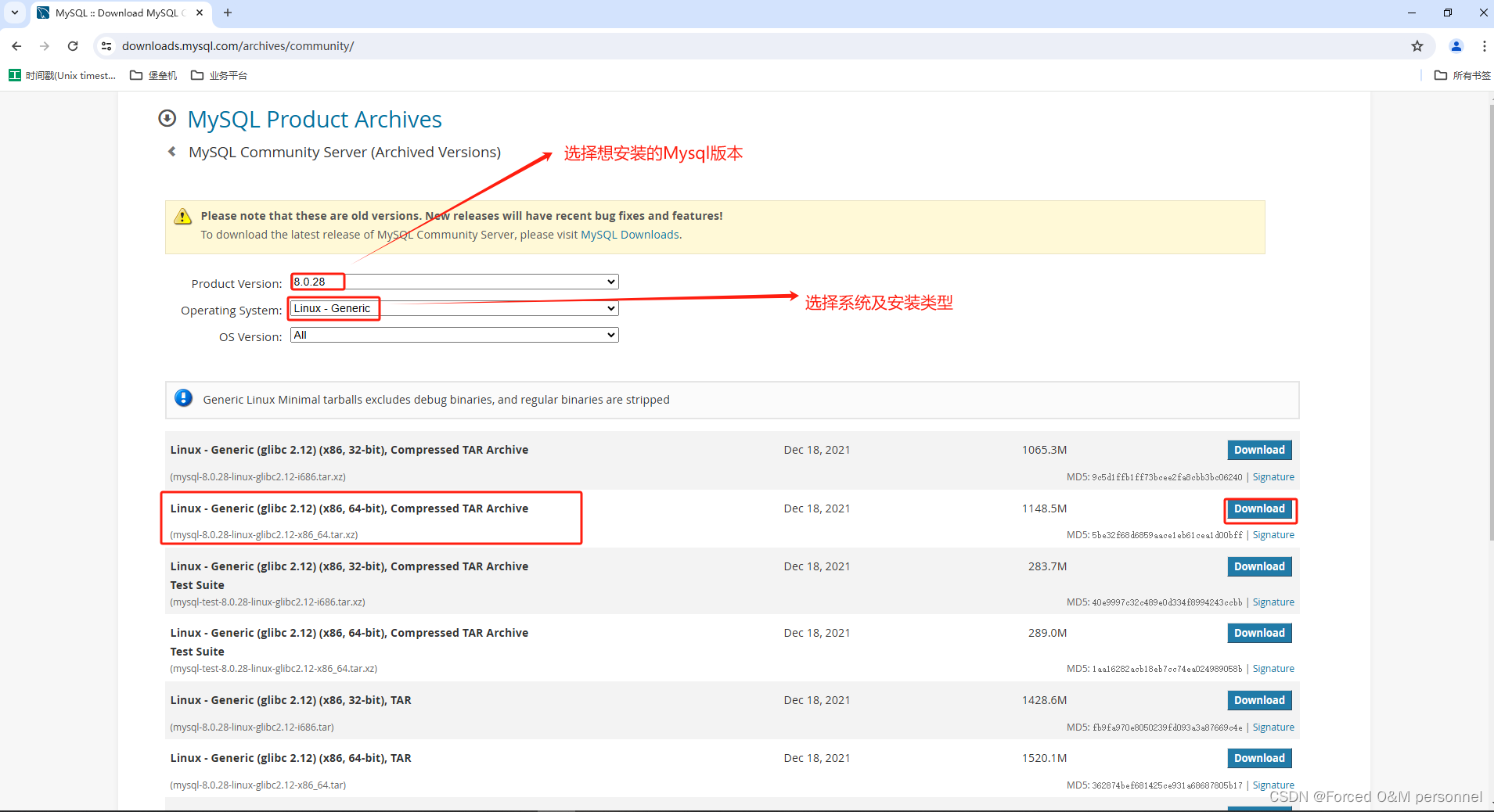Viewport: 1494px width, 812px height.
Task: Open Signature link for x86_64.tar.xz file
Action: tap(1273, 535)
